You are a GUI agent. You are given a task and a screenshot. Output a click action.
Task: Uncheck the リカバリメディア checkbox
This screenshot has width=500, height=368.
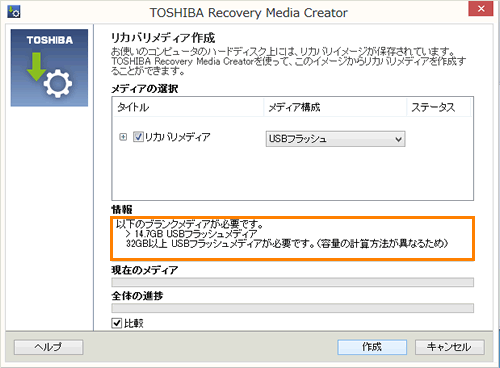[x=138, y=137]
